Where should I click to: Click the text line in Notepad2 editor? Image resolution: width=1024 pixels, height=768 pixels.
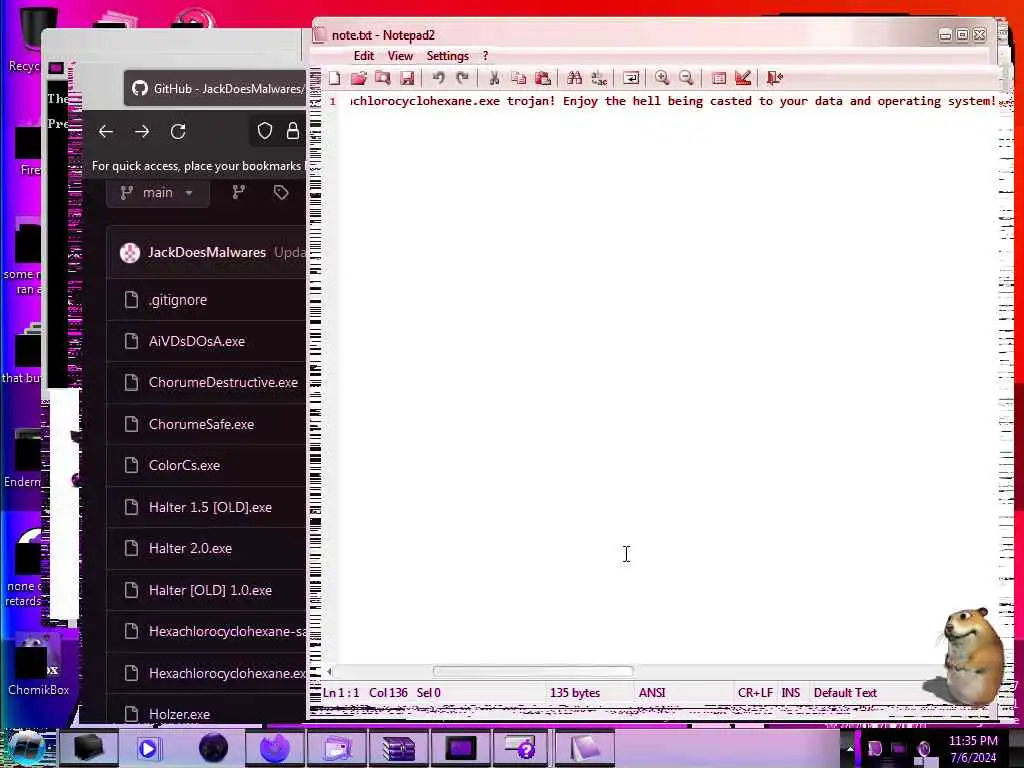click(673, 101)
